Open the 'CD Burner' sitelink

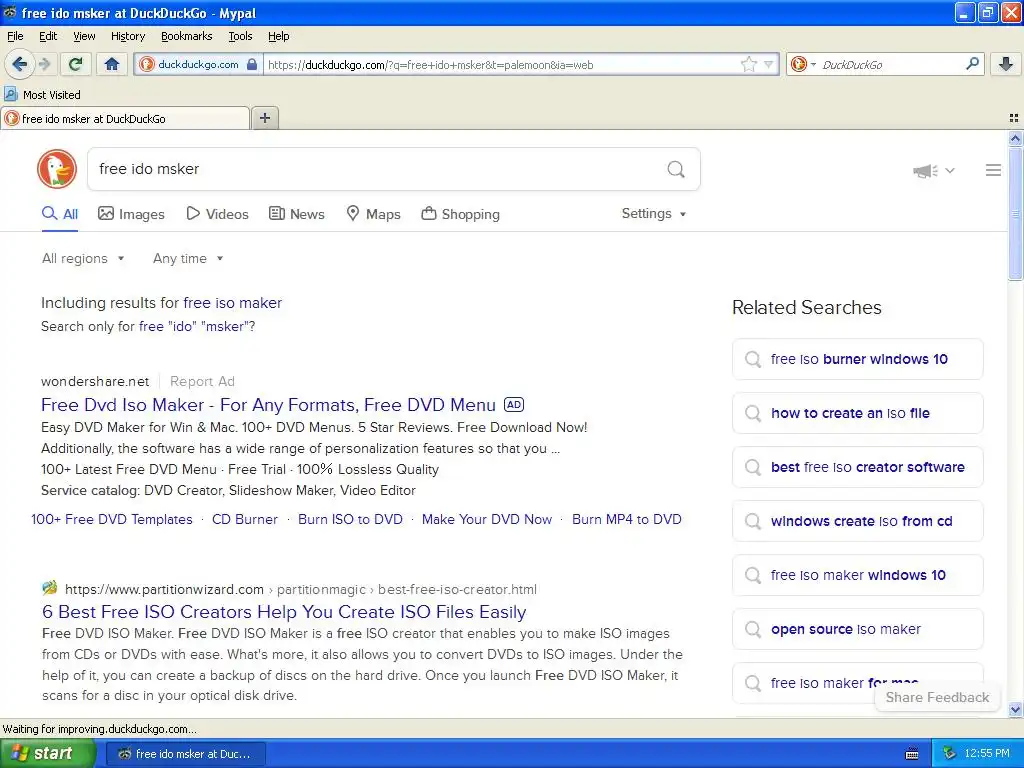pyautogui.click(x=245, y=519)
